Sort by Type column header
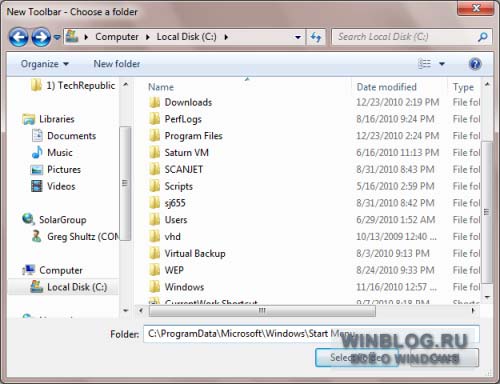This screenshot has width=500, height=384. pos(463,87)
